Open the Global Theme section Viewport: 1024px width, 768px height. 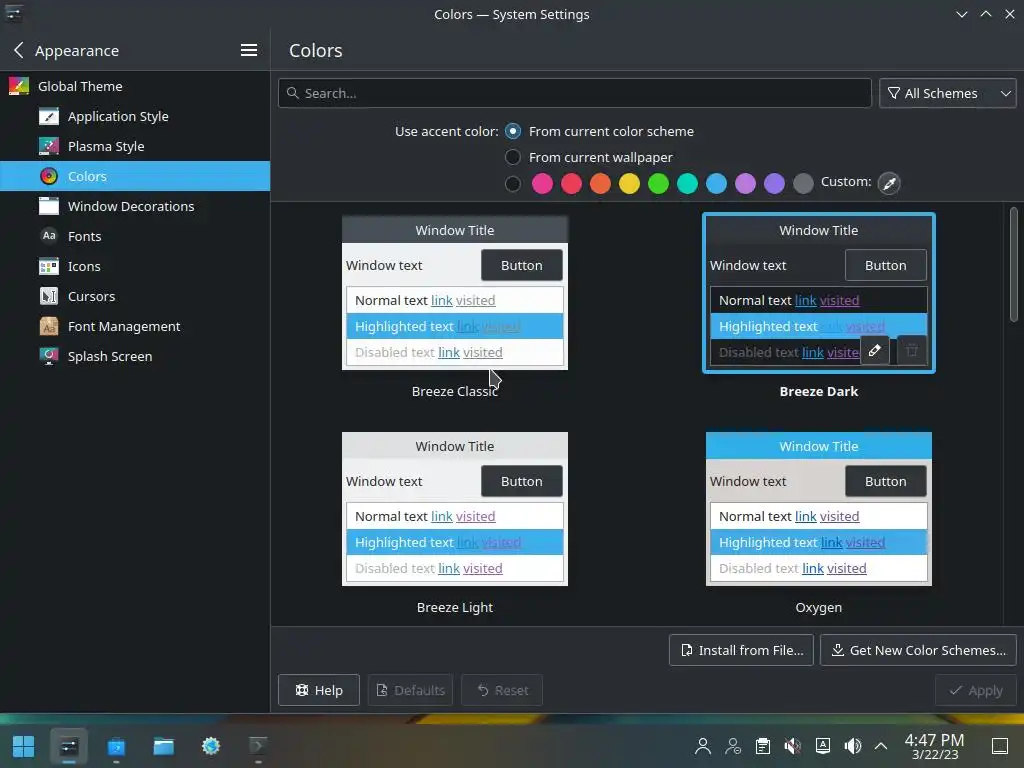(x=135, y=86)
